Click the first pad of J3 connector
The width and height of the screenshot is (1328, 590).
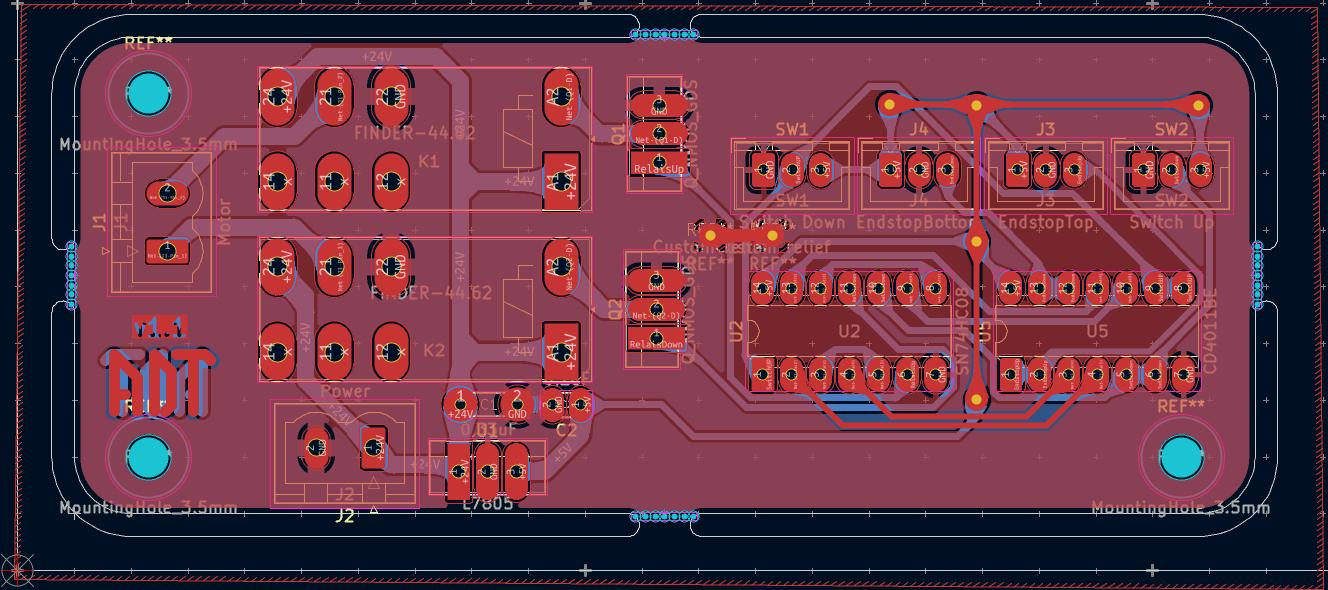(x=1017, y=166)
